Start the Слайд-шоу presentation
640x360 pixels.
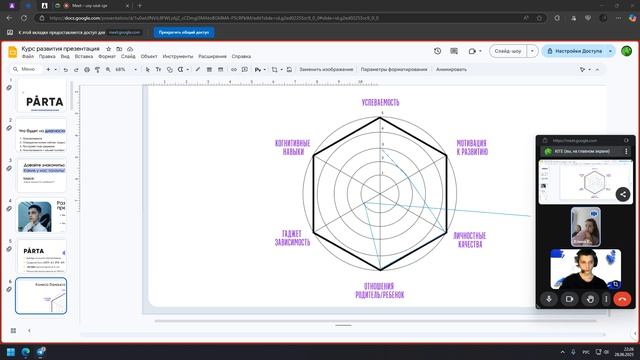[x=508, y=51]
